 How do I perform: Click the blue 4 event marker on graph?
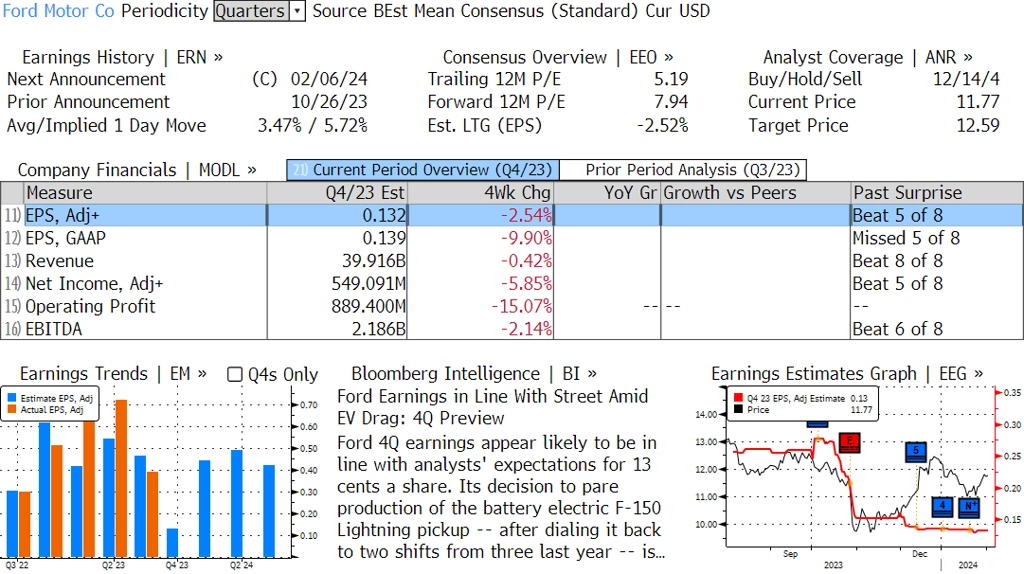[942, 507]
